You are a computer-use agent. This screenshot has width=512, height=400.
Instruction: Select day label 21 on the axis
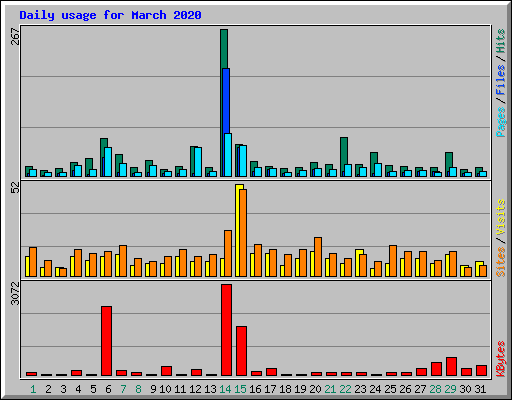point(330,389)
